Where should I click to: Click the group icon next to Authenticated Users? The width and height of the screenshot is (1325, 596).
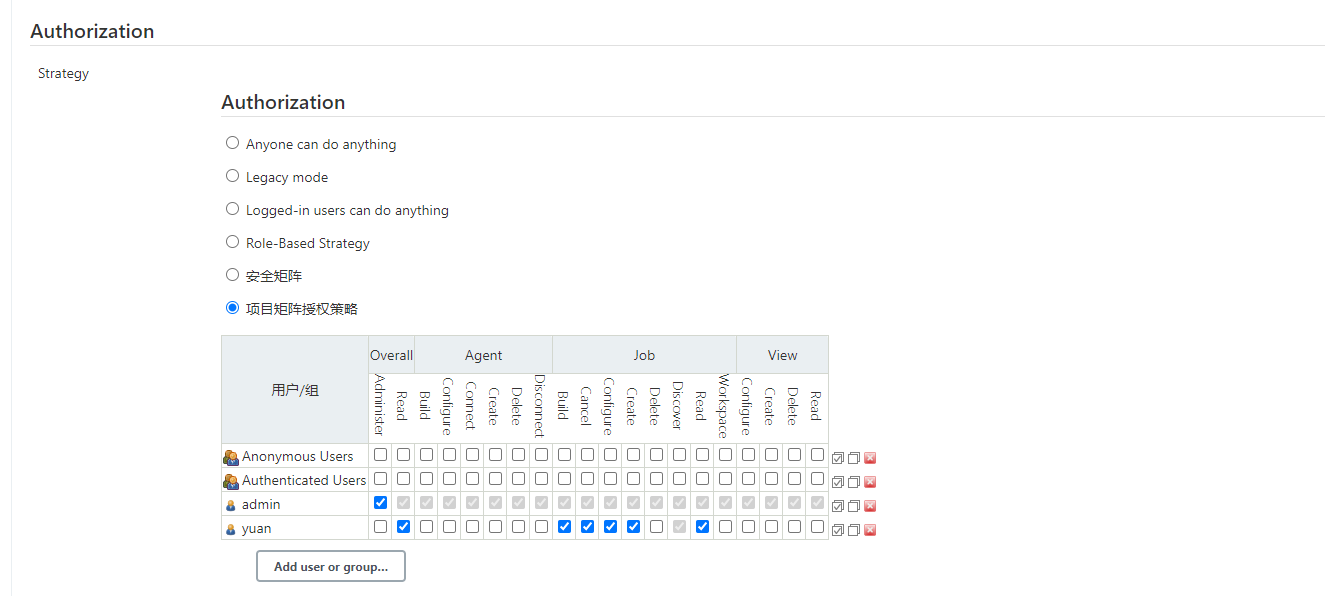coord(230,479)
